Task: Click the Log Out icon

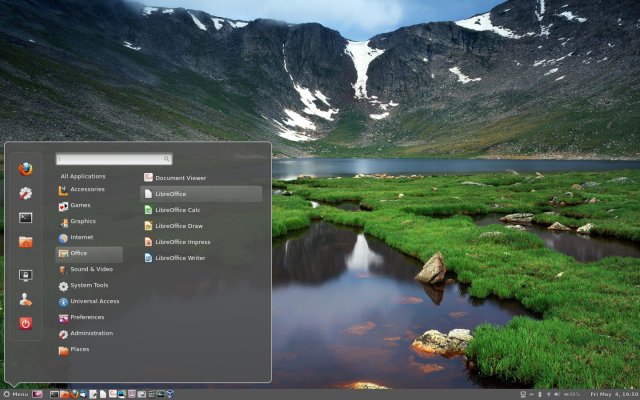Action: click(x=26, y=299)
